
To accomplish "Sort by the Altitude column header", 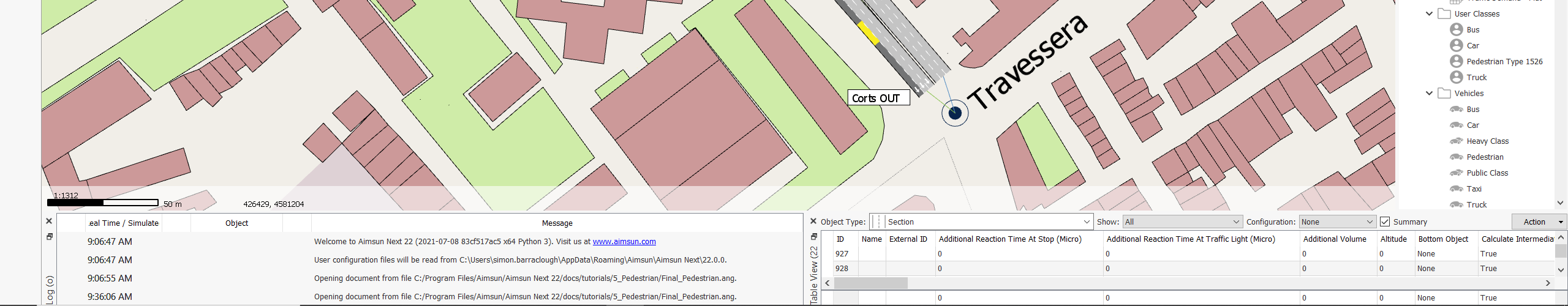I will (x=1393, y=239).
